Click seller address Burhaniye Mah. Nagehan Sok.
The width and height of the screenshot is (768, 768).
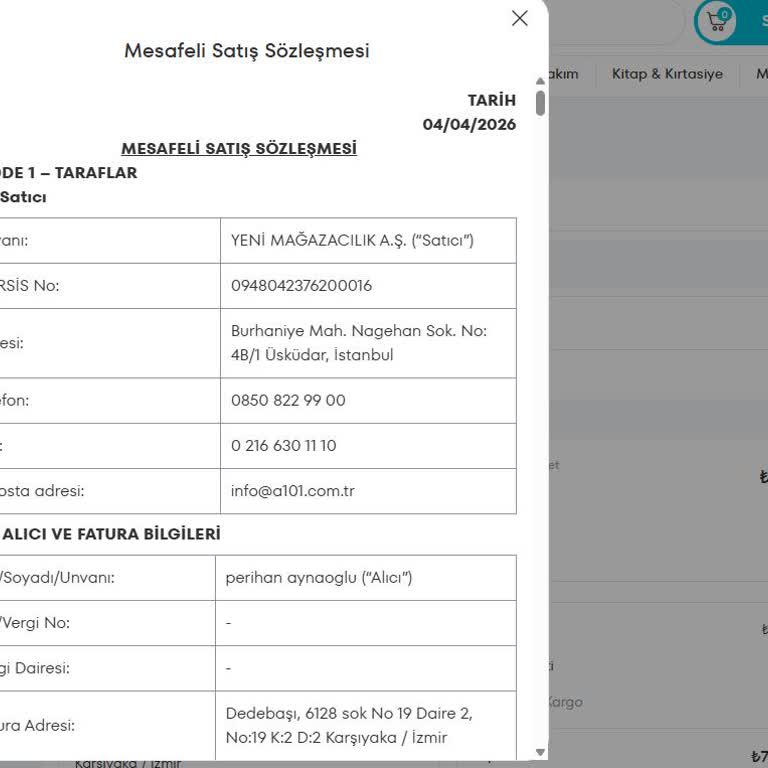click(359, 343)
